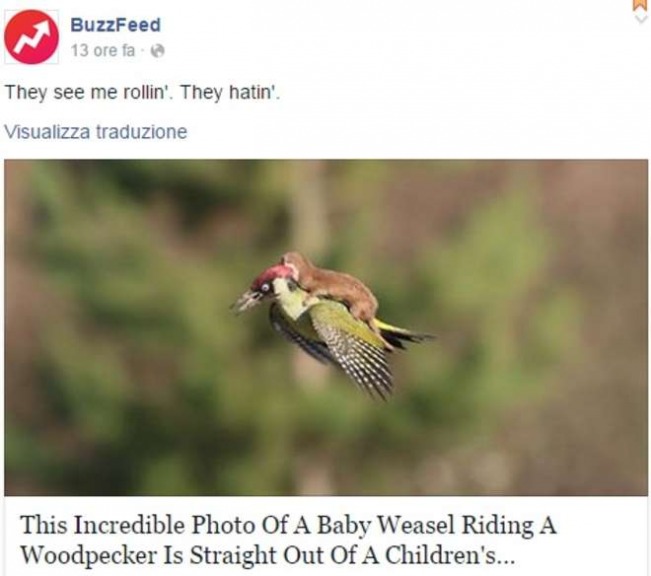Click the BuzzFeed red arrow logo avatar
651x576 pixels.
coord(31,37)
